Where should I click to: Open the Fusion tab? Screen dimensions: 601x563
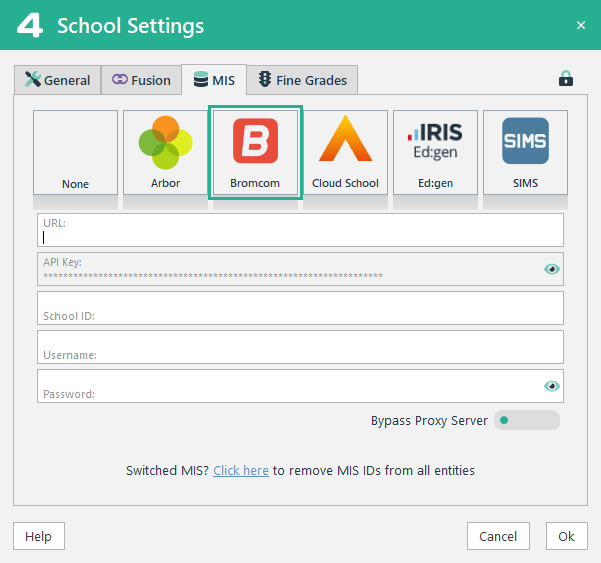141,80
